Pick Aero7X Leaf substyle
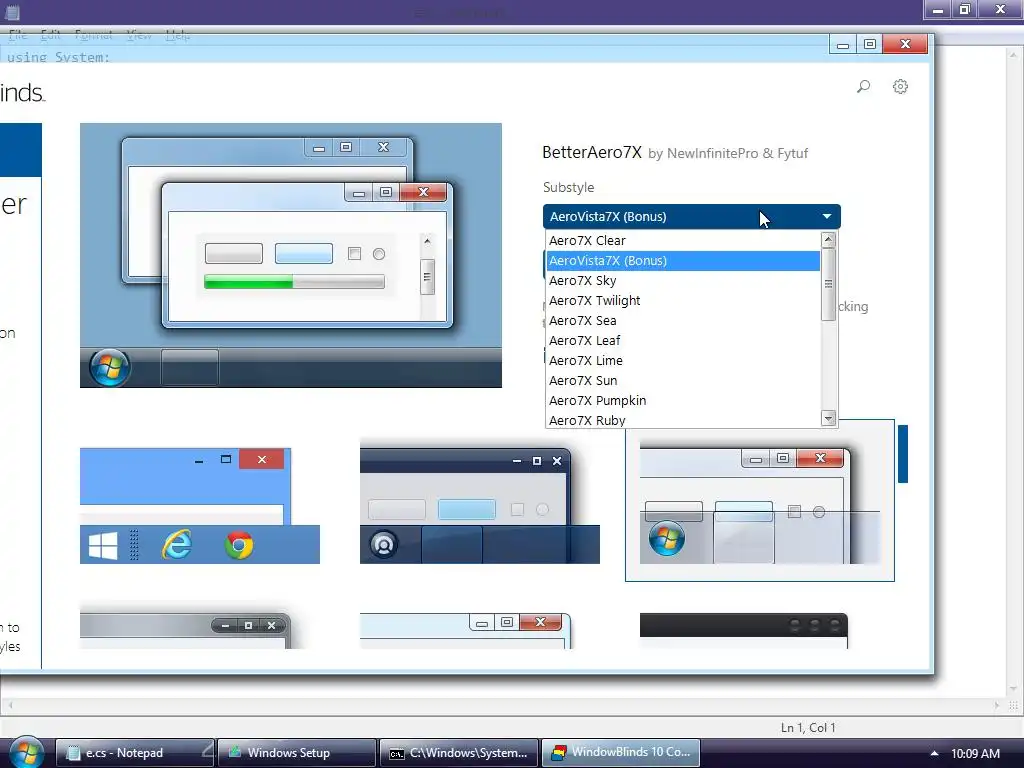 click(x=683, y=340)
